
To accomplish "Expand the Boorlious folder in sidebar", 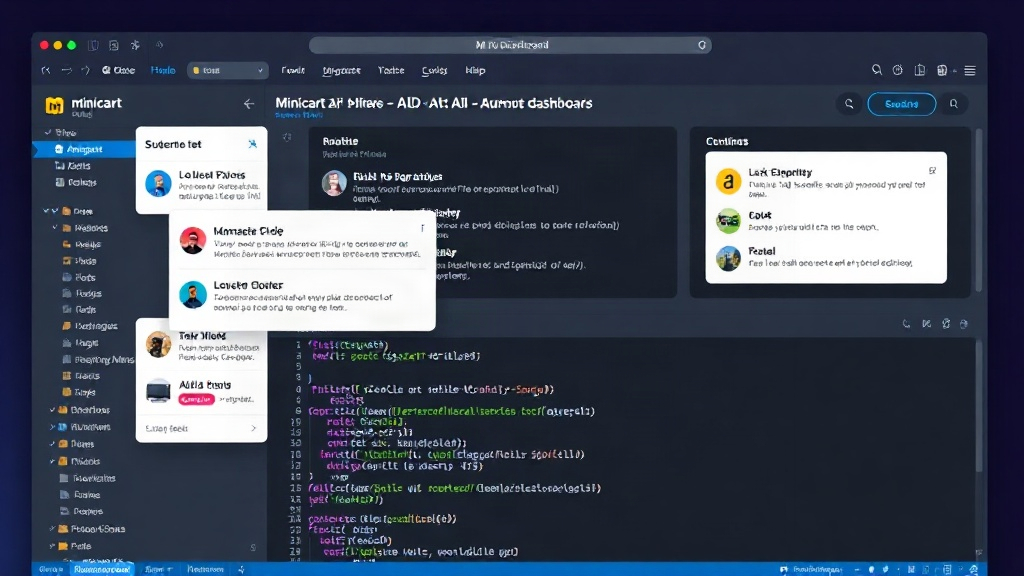I will point(52,410).
